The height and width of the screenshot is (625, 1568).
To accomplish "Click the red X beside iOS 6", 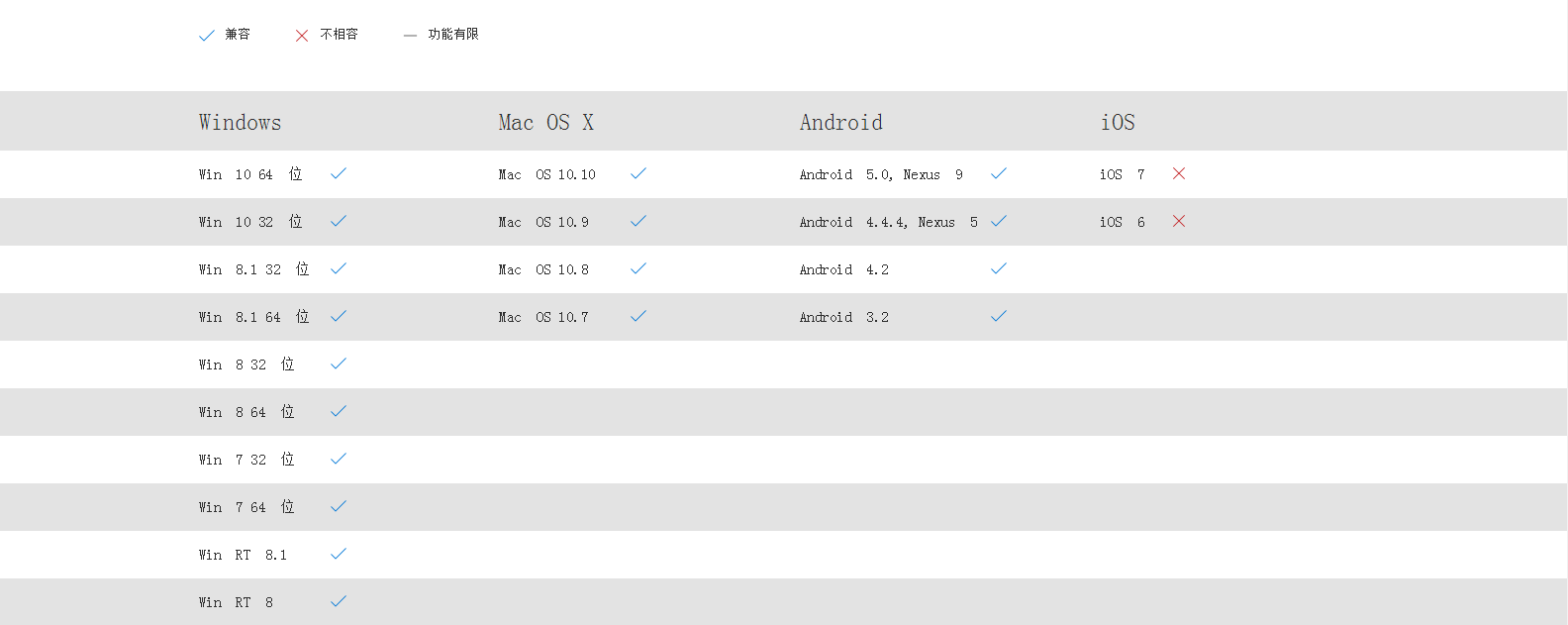I will point(1179,221).
